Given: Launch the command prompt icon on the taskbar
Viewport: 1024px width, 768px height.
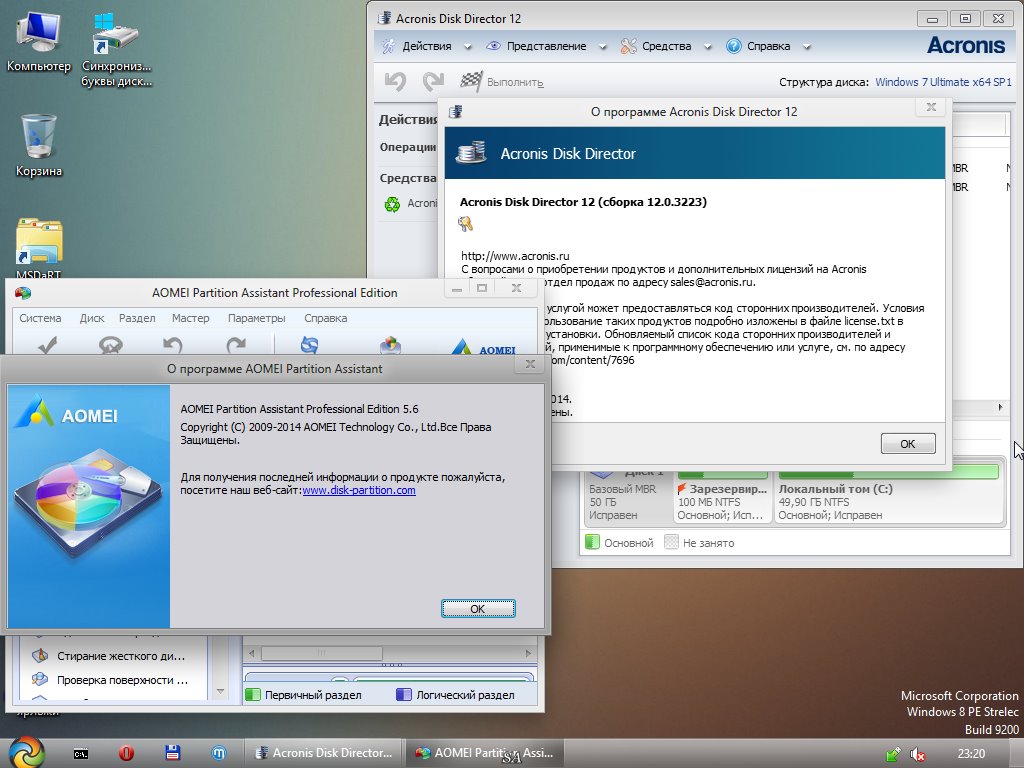Looking at the screenshot, I should (81, 754).
